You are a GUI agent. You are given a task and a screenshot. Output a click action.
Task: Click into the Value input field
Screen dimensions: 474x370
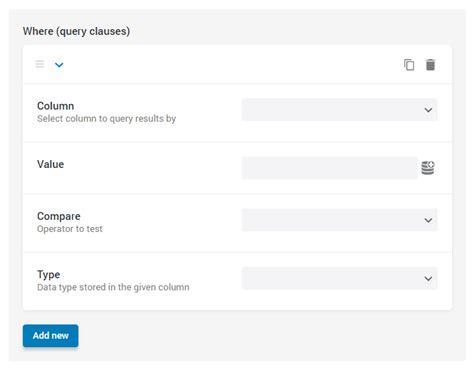point(329,168)
